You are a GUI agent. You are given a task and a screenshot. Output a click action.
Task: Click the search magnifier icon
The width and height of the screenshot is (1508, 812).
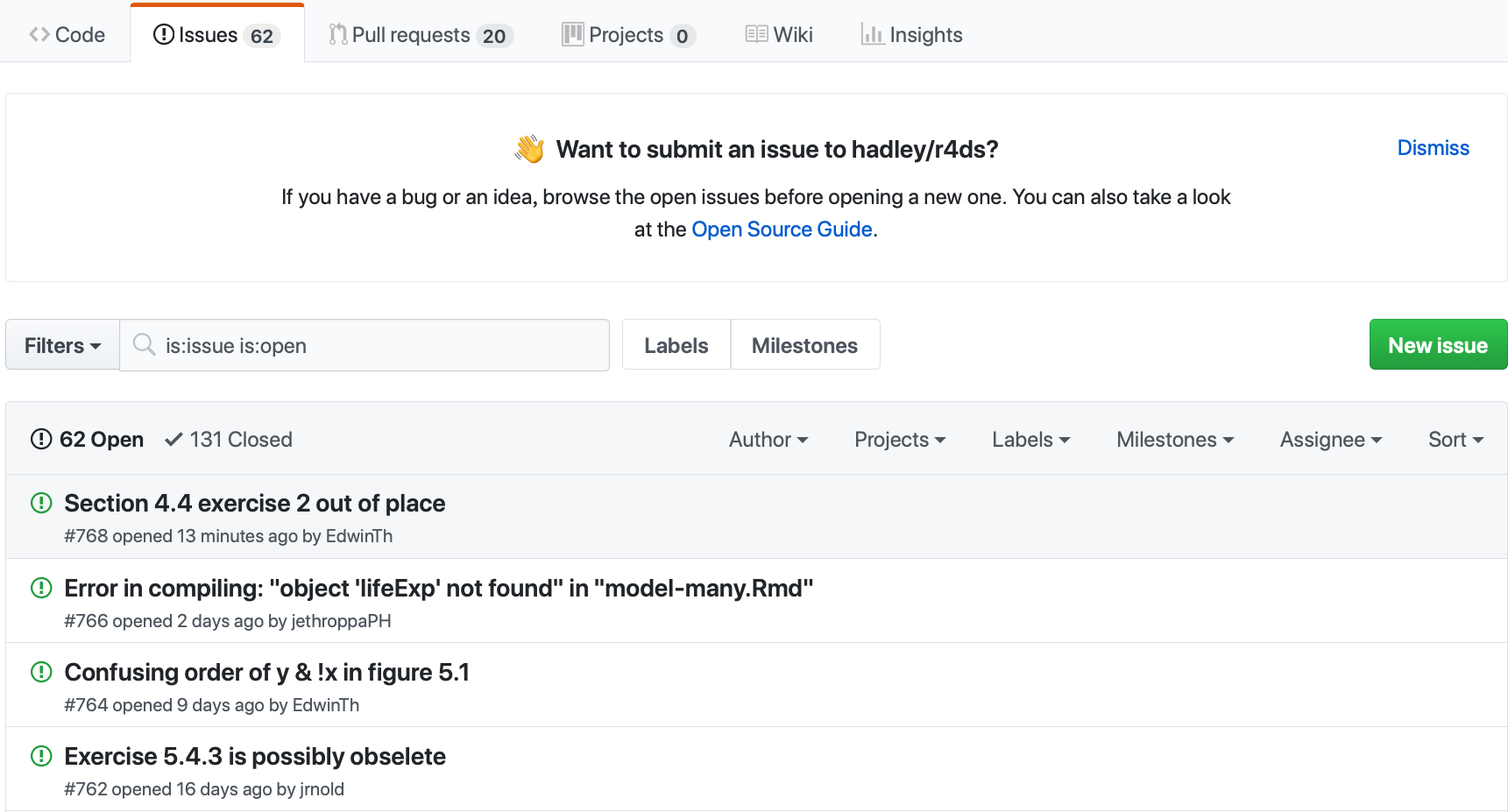point(144,345)
